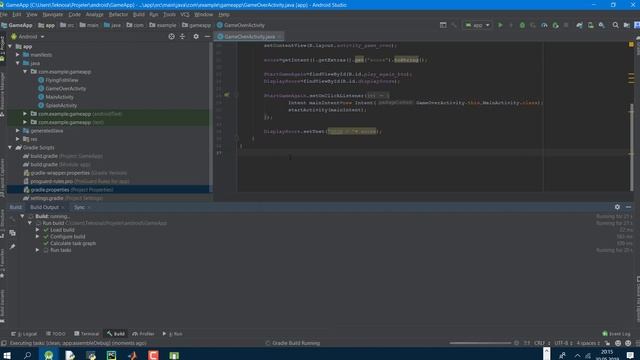Switch to the Sync tab
Viewport: 640px width, 360px height.
(80, 207)
